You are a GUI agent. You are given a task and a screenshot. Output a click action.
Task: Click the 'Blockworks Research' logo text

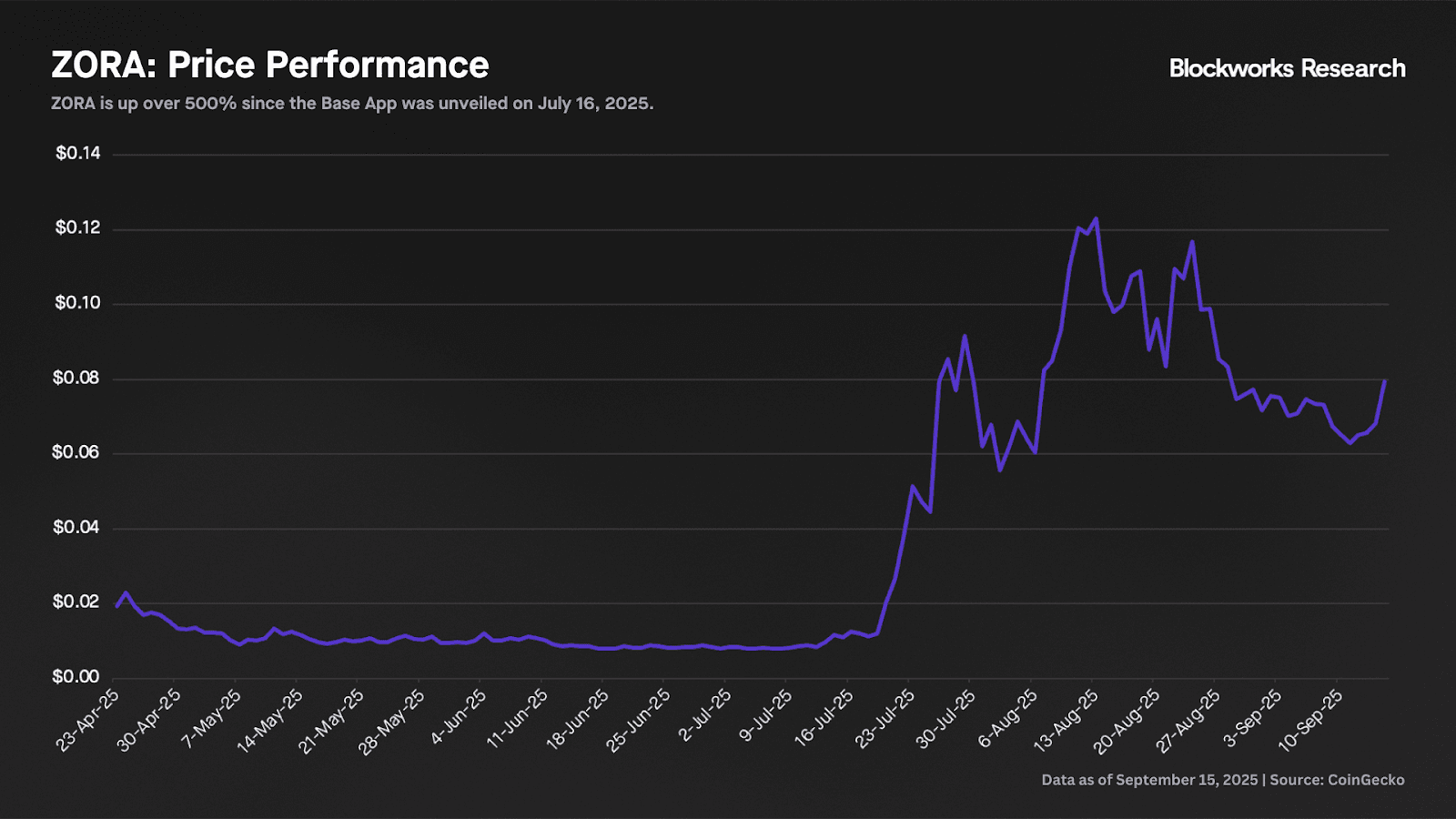click(x=1287, y=68)
